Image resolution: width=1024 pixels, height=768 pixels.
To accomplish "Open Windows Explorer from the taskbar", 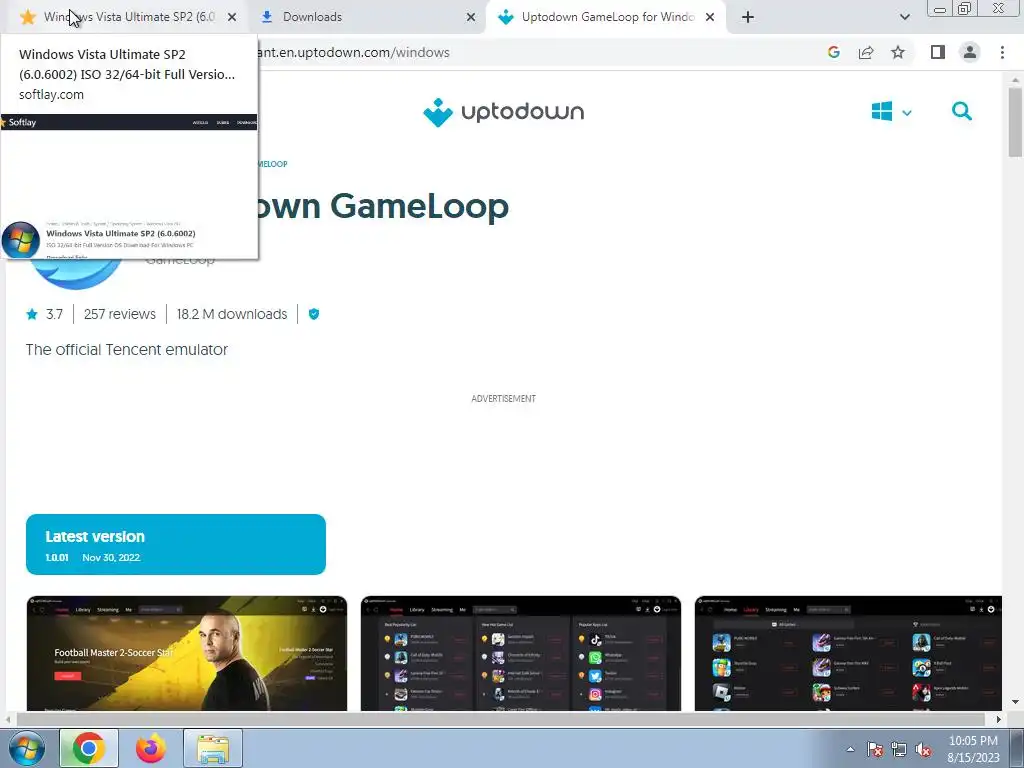I will click(x=213, y=748).
